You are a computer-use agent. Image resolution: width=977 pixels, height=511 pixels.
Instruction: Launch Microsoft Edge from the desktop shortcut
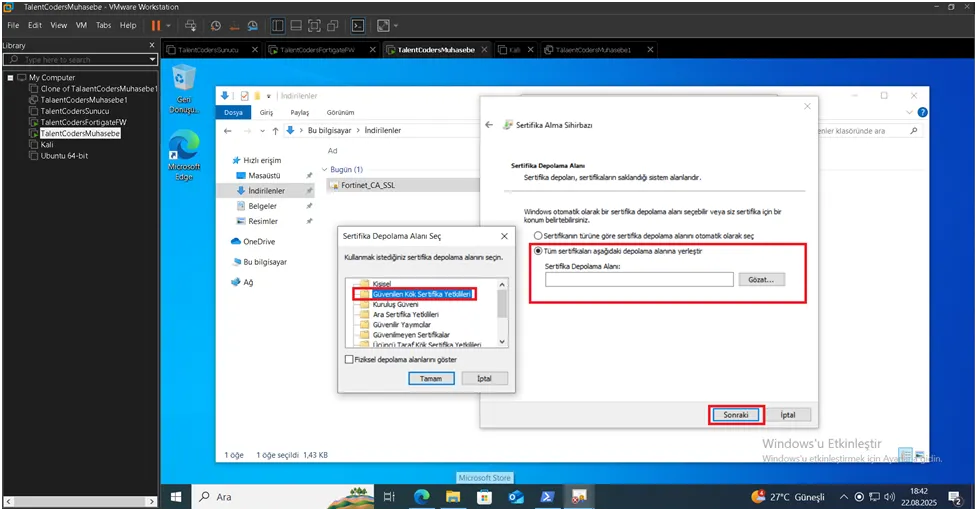coord(184,156)
